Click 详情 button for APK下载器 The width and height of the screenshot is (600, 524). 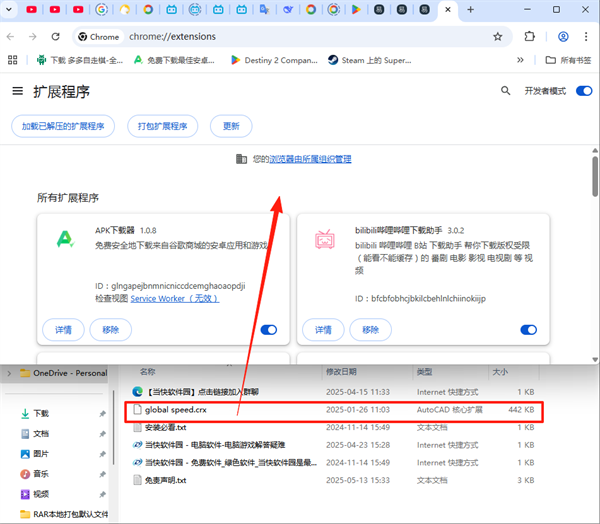tap(63, 330)
